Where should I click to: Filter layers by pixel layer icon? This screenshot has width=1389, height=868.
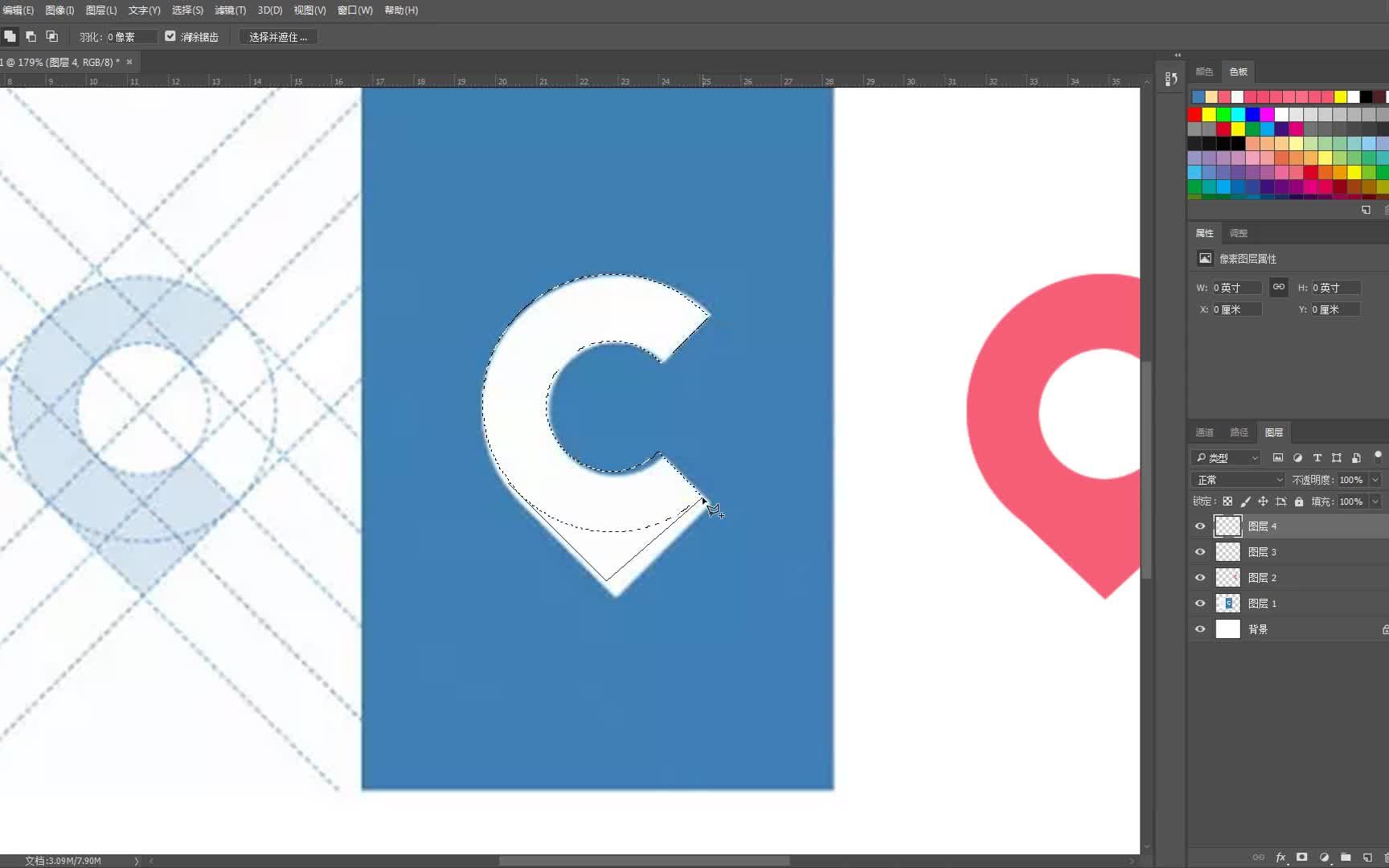pos(1278,457)
